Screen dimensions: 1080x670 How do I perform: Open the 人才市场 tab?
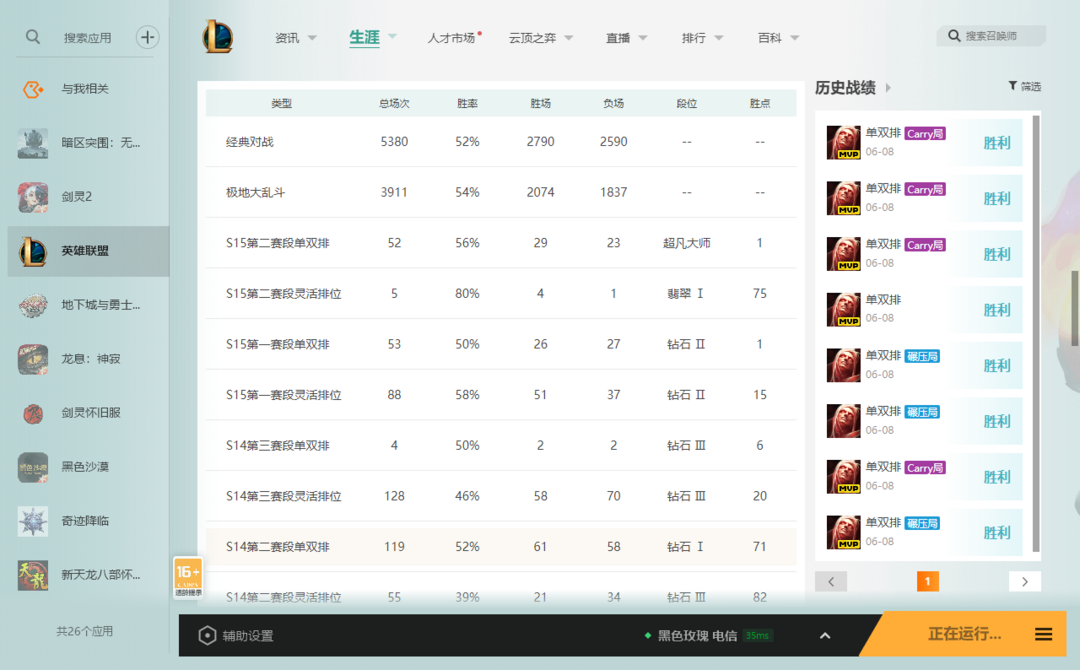pos(451,38)
